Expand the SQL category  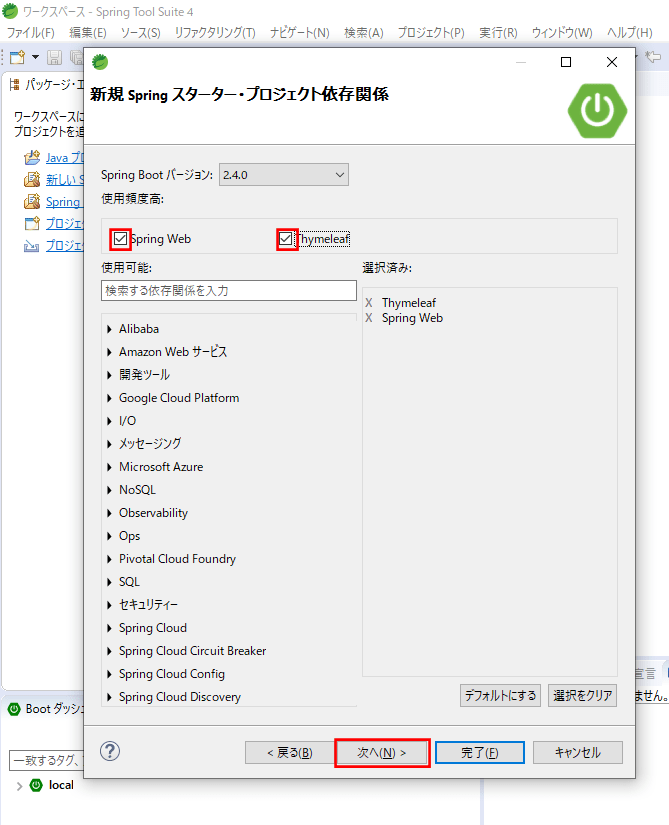point(109,582)
